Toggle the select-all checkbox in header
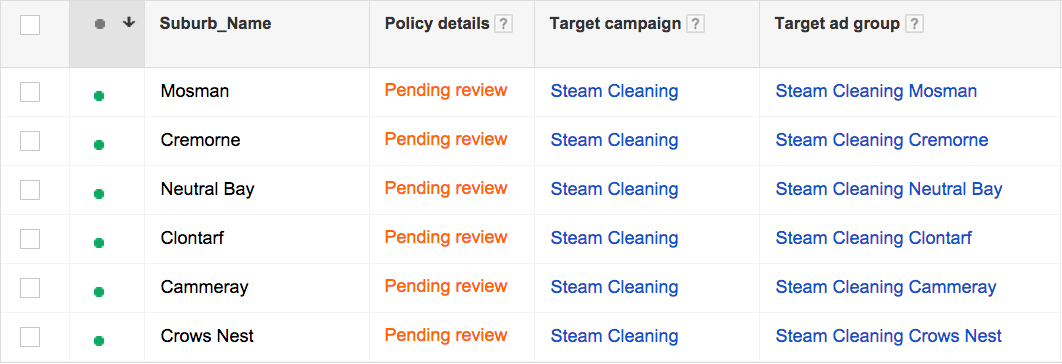Viewport: 1062px width, 364px height. coord(30,25)
